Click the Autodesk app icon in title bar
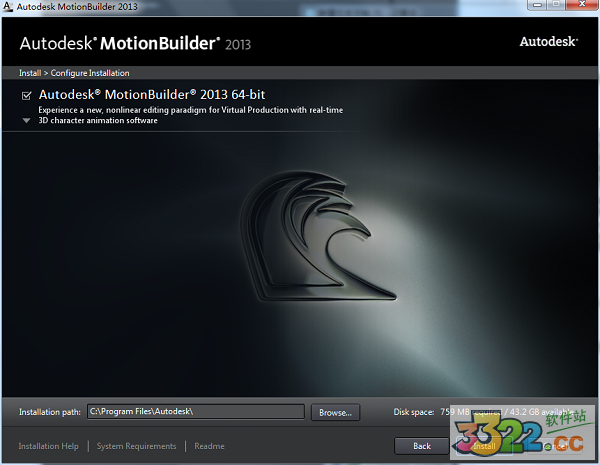 pos(7,7)
